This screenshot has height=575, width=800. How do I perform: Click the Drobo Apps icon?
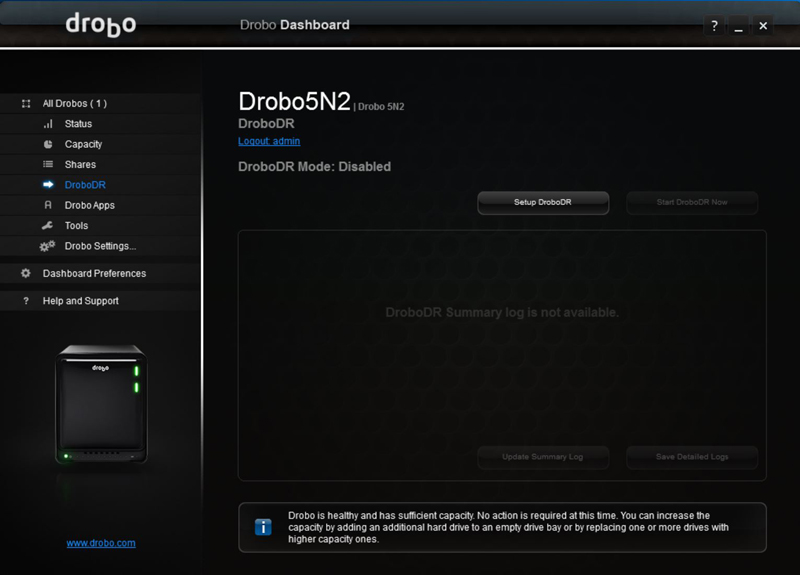(x=48, y=205)
